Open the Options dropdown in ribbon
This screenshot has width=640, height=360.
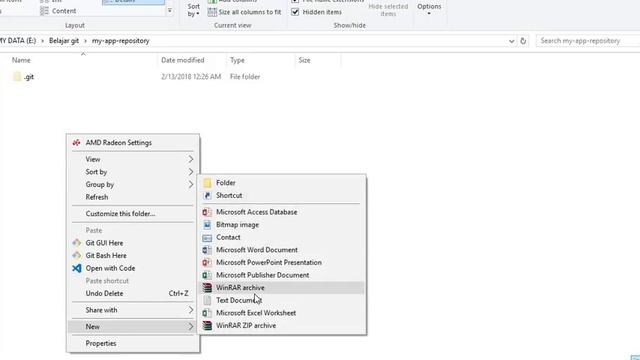click(429, 9)
